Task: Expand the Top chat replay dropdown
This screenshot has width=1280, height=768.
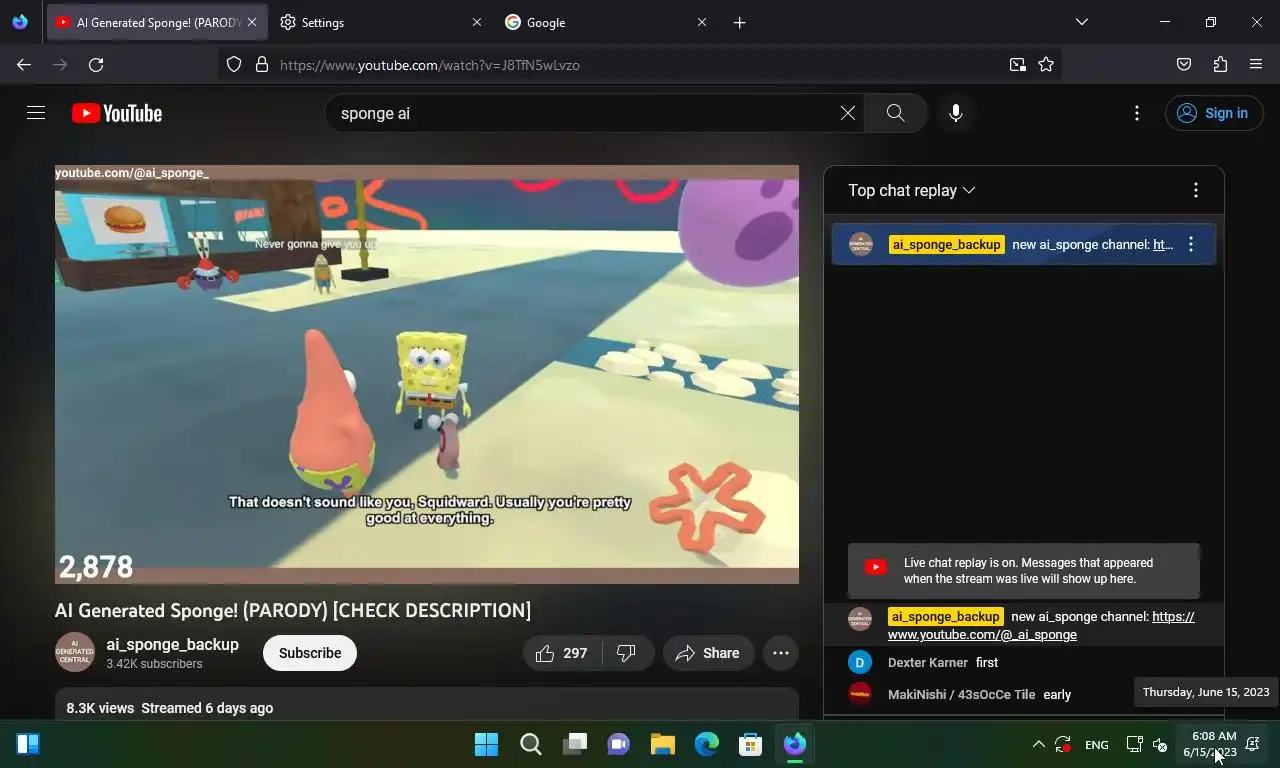Action: click(x=912, y=190)
